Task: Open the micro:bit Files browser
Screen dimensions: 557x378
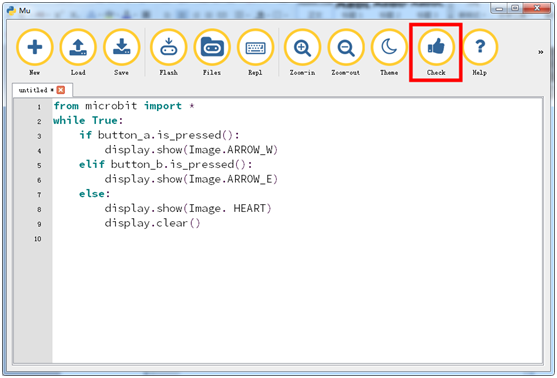Action: click(x=212, y=47)
